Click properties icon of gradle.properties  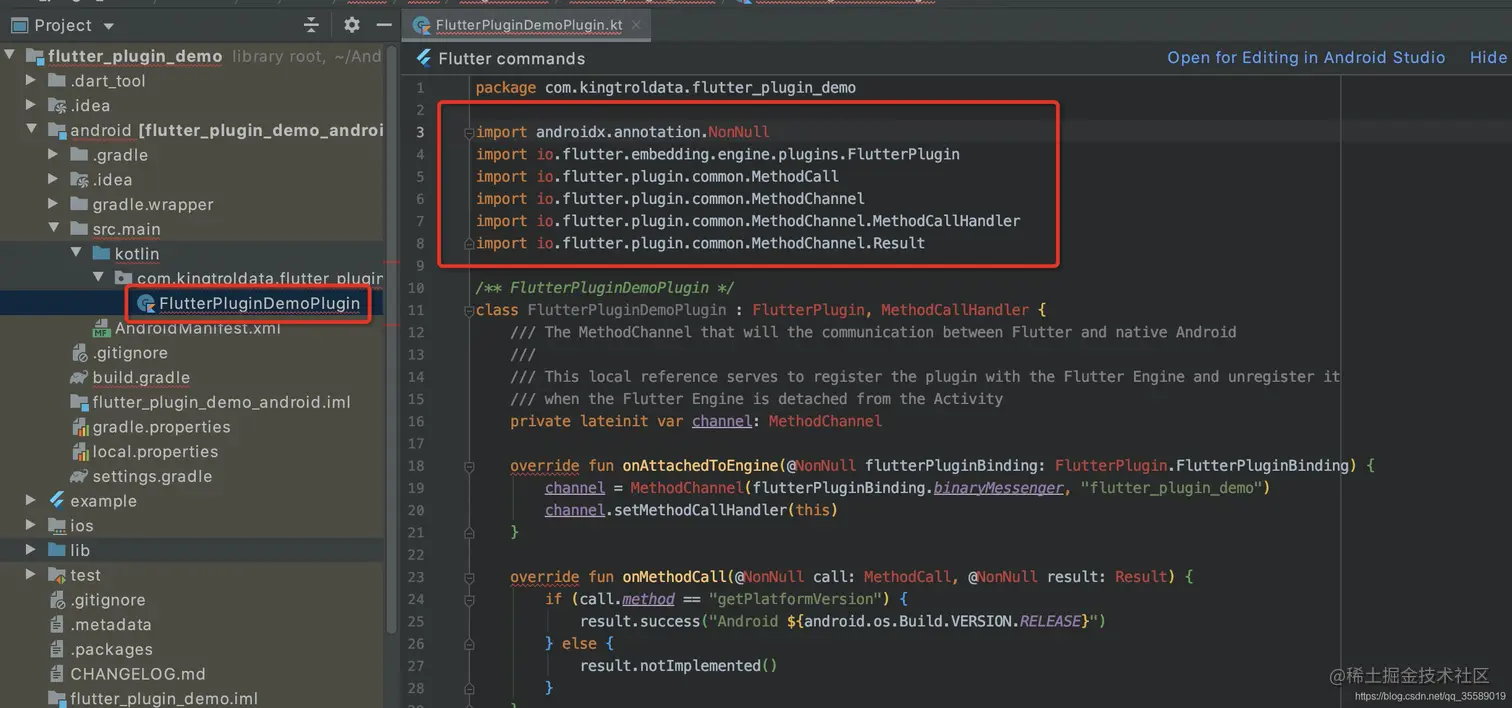point(79,427)
